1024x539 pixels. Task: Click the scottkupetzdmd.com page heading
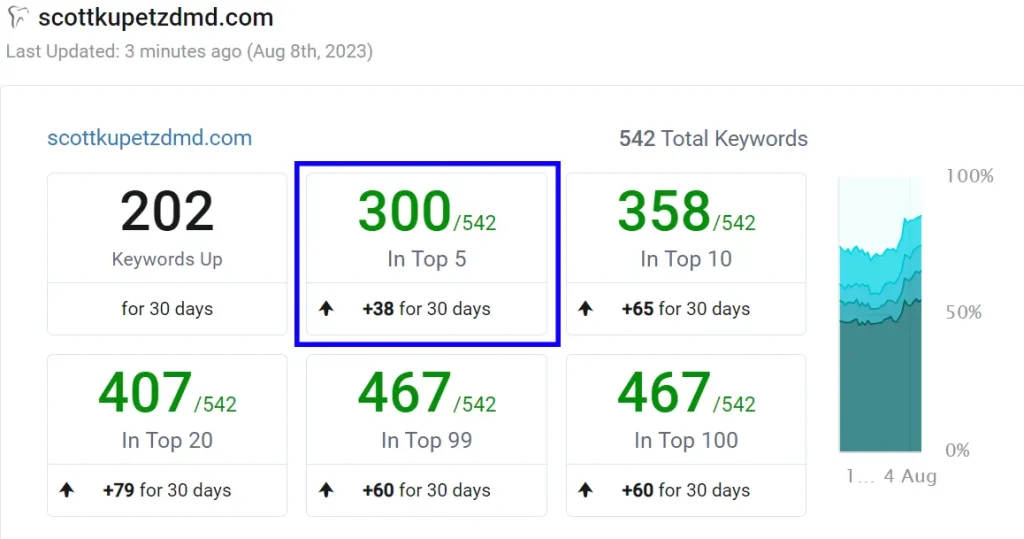pos(156,18)
